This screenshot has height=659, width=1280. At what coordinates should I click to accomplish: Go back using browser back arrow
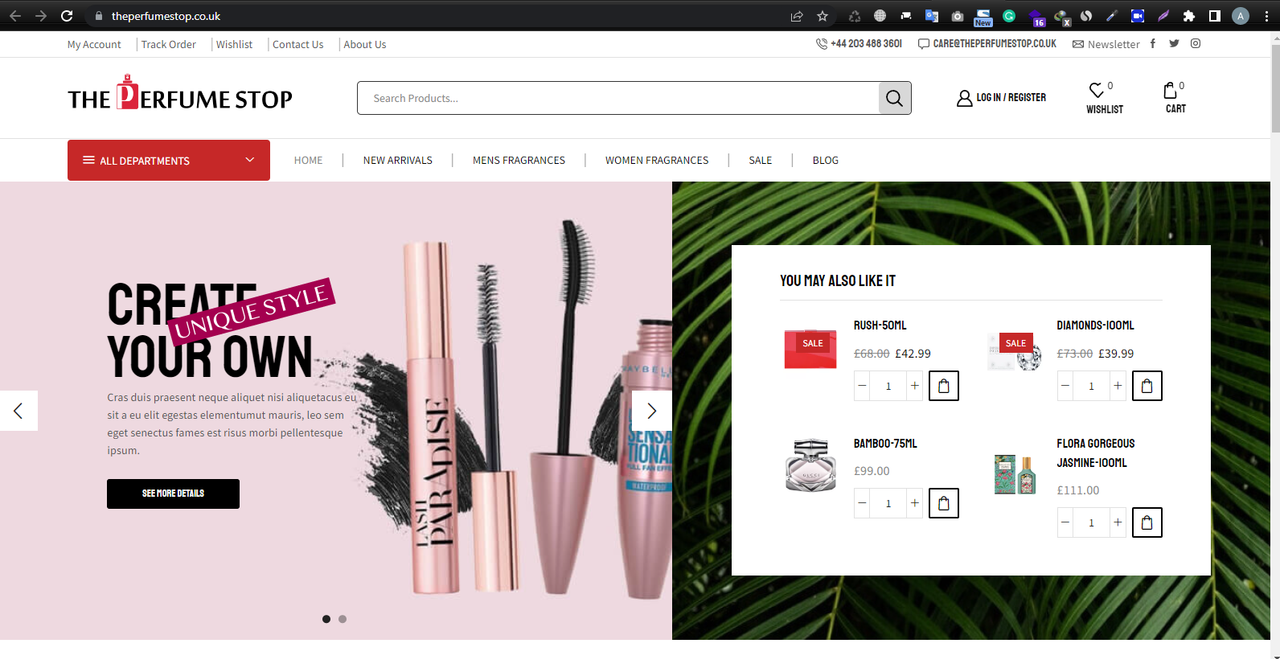point(14,16)
